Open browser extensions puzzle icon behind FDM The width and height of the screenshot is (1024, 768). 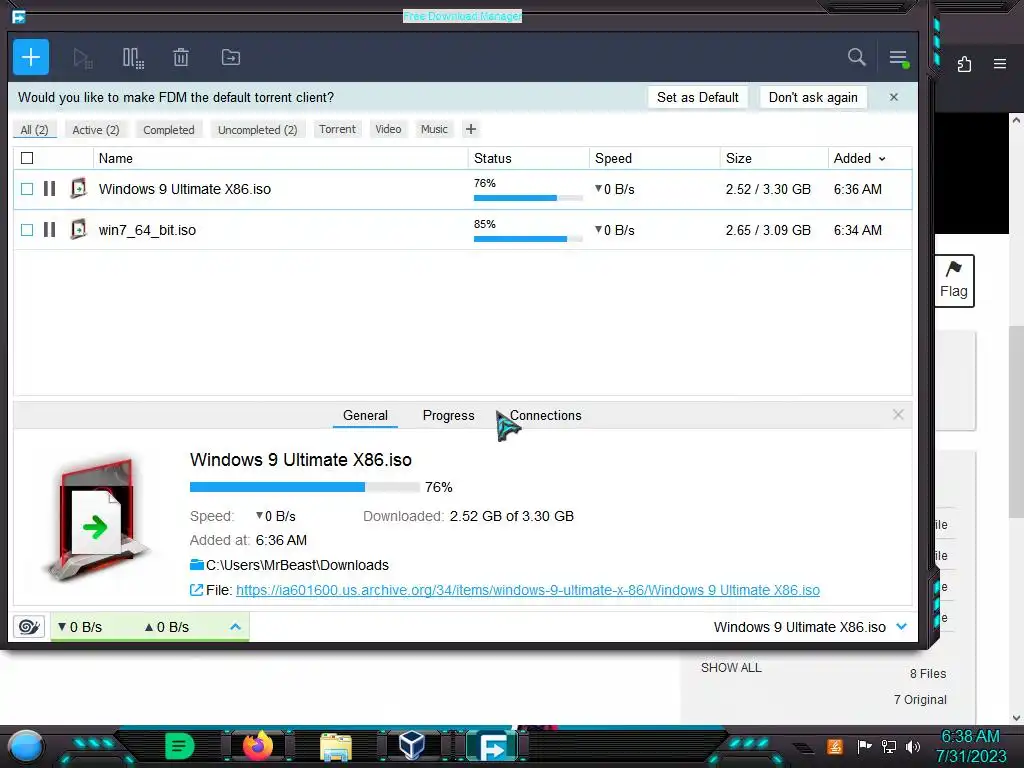click(x=965, y=64)
